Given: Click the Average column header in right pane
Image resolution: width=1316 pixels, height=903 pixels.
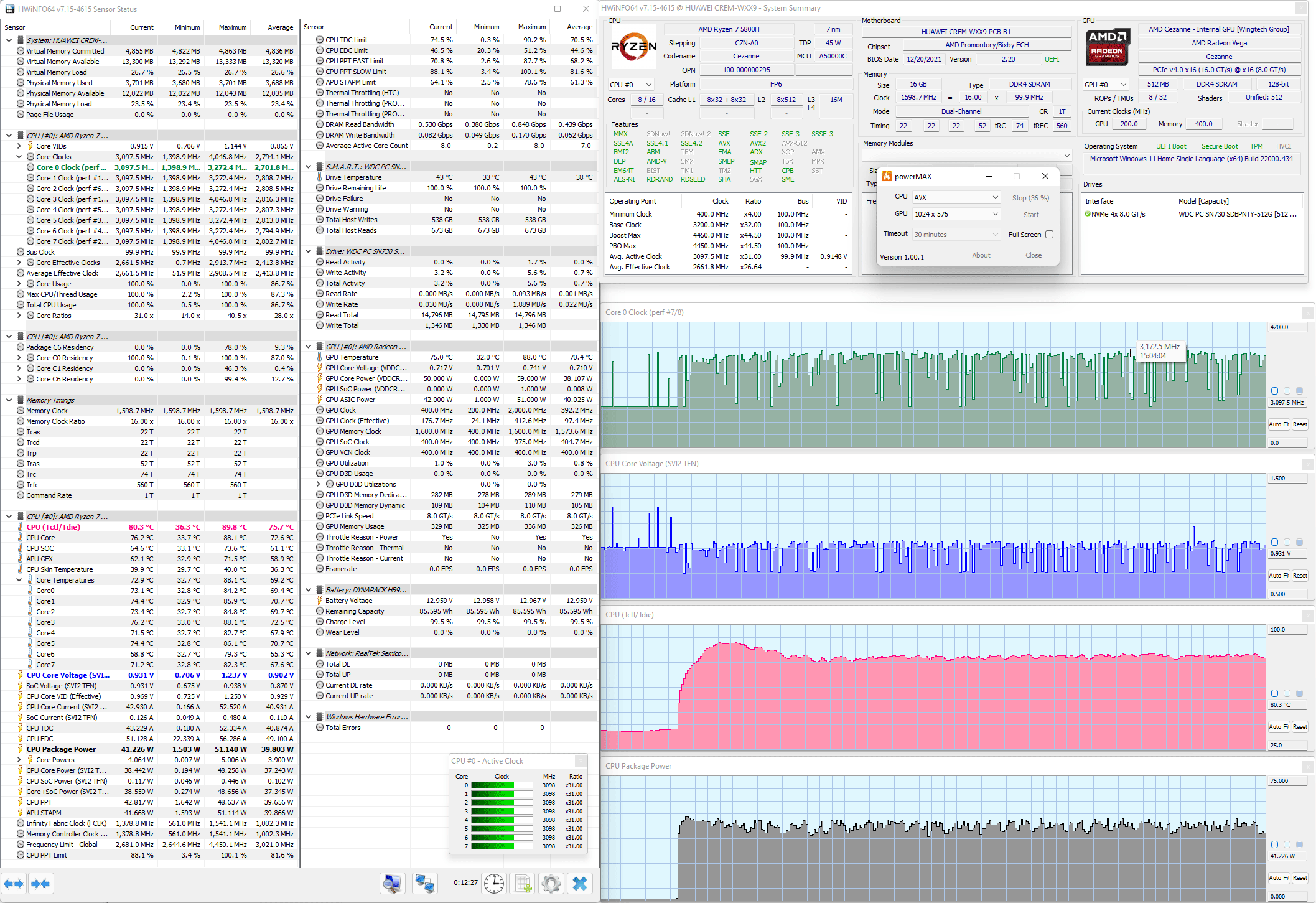Looking at the screenshot, I should point(579,27).
